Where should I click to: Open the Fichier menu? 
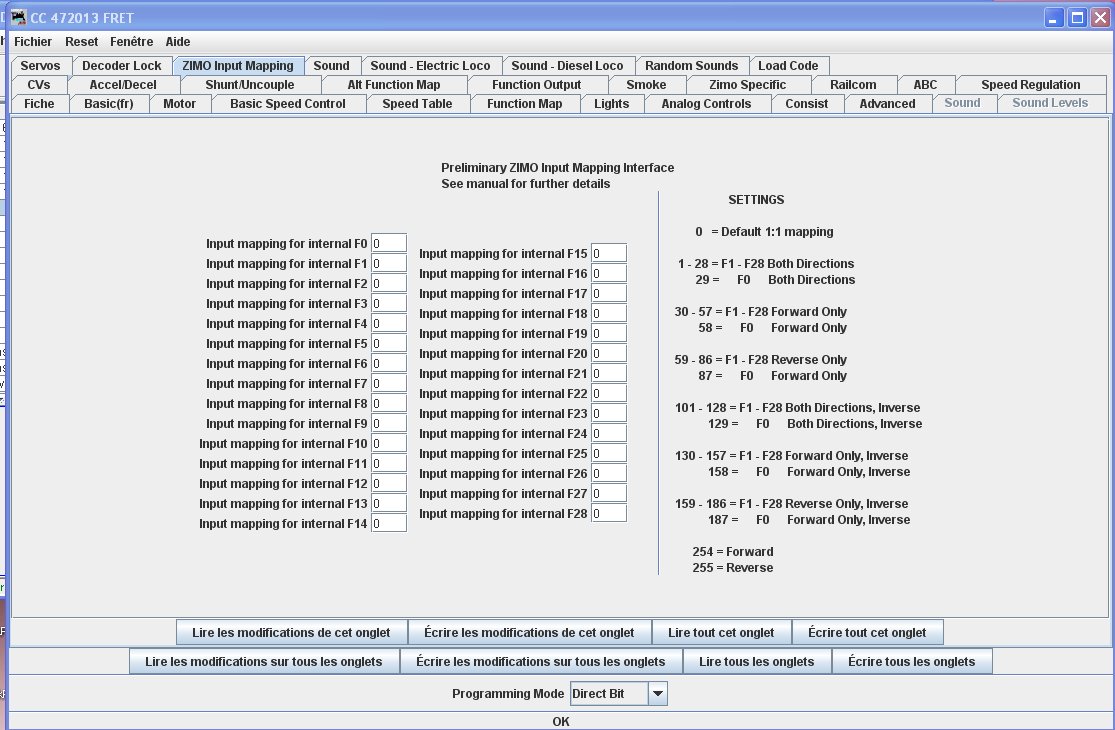click(x=33, y=42)
